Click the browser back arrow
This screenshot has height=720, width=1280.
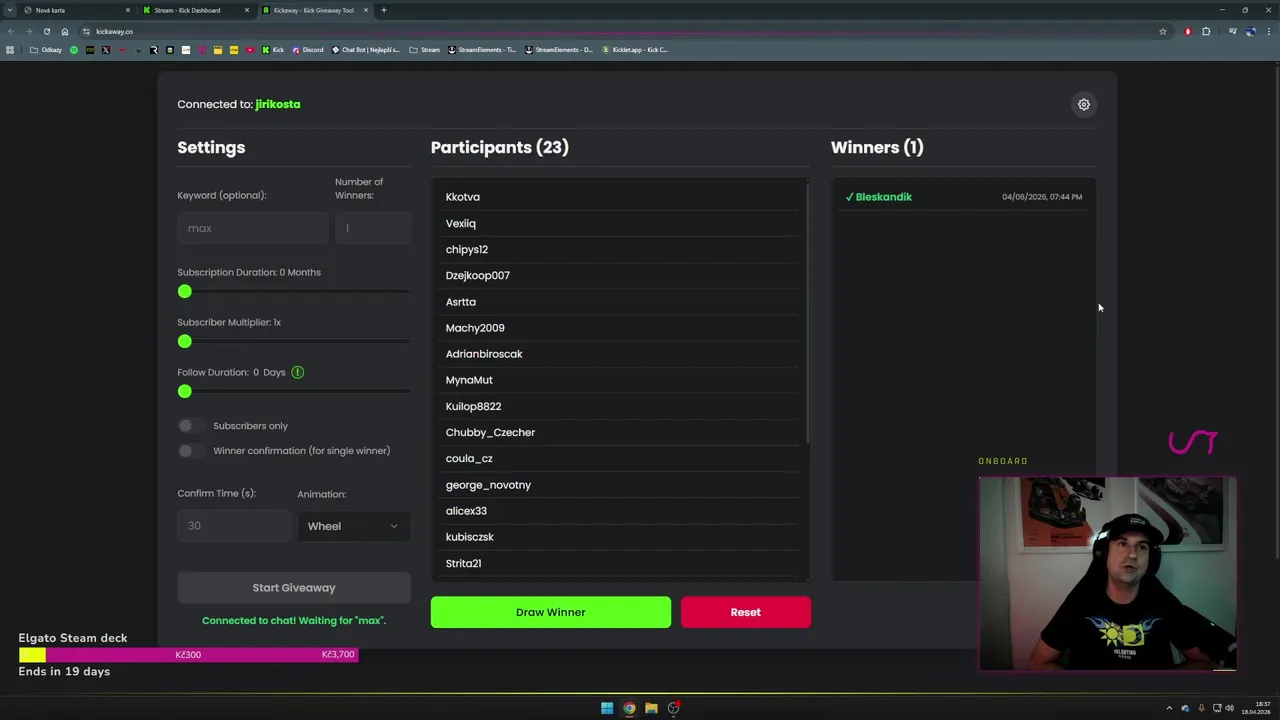point(11,31)
